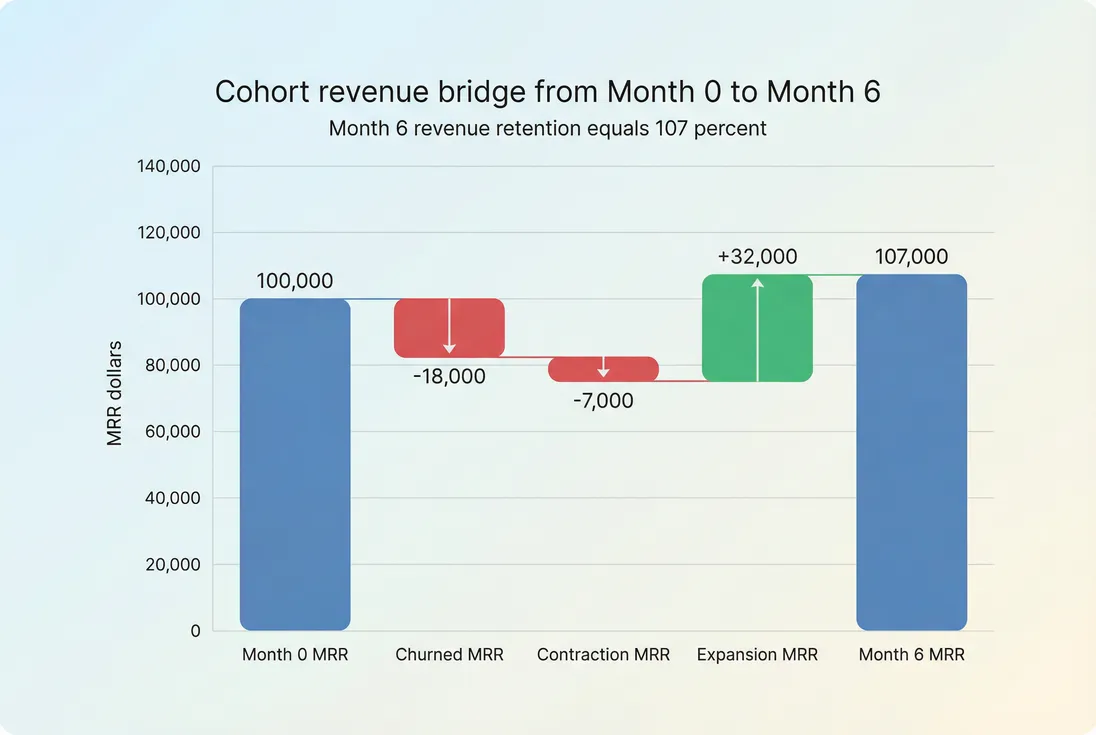Click the 0 tick label on the y-axis
Screen dimensions: 1096x735
[x=193, y=631]
